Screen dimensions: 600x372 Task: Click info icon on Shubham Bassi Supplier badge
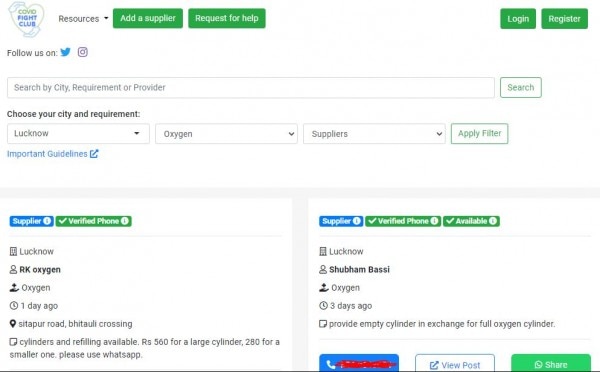357,221
